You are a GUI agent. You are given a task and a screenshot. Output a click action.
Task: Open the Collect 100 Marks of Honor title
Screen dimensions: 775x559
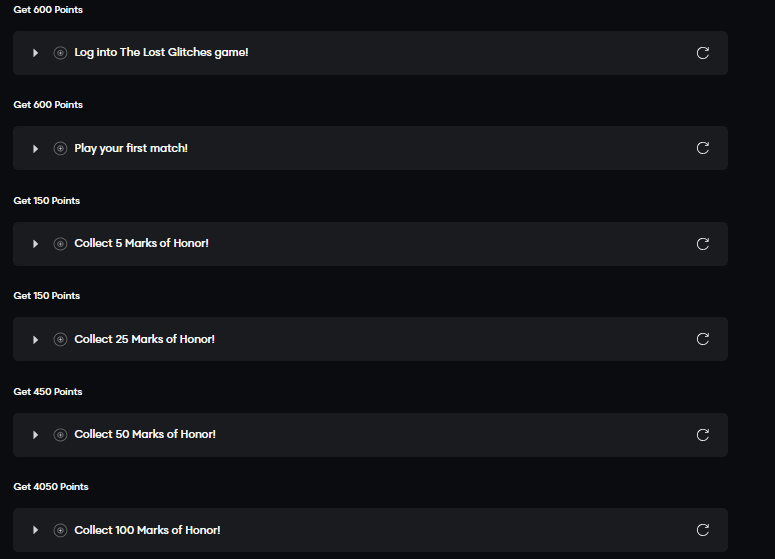[x=147, y=530]
